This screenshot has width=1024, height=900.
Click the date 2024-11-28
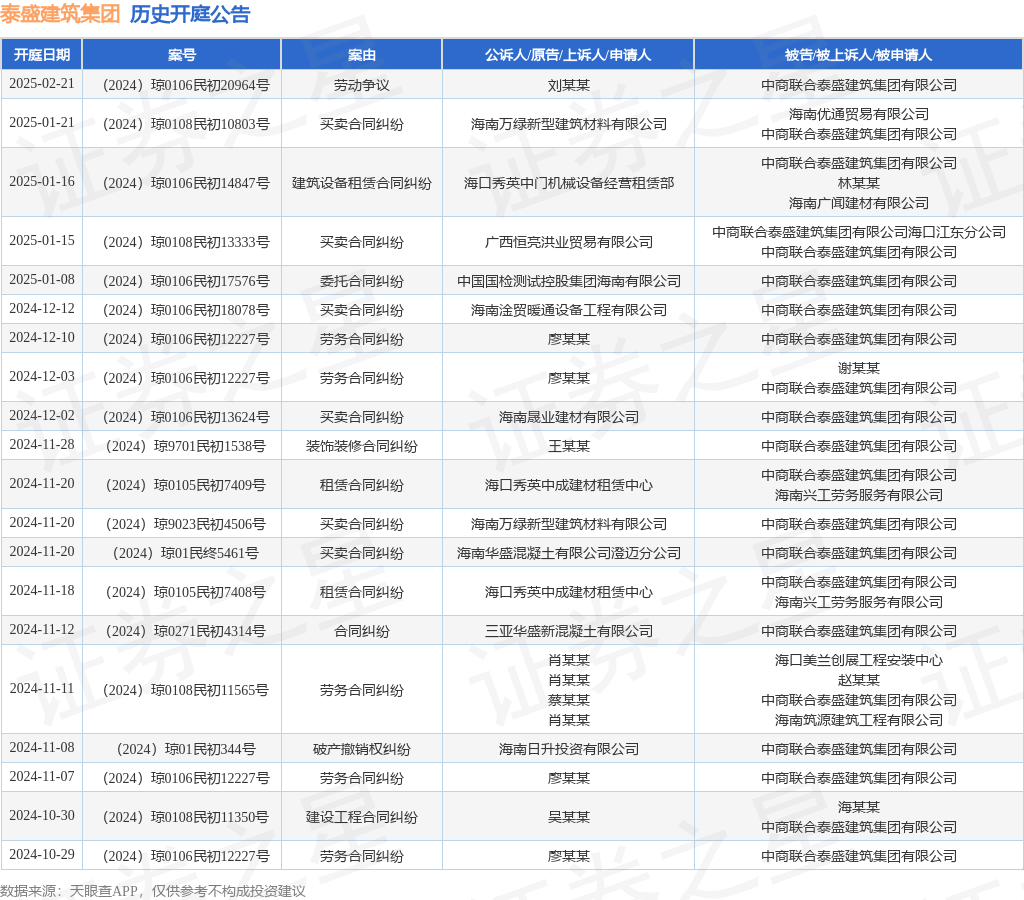click(42, 445)
